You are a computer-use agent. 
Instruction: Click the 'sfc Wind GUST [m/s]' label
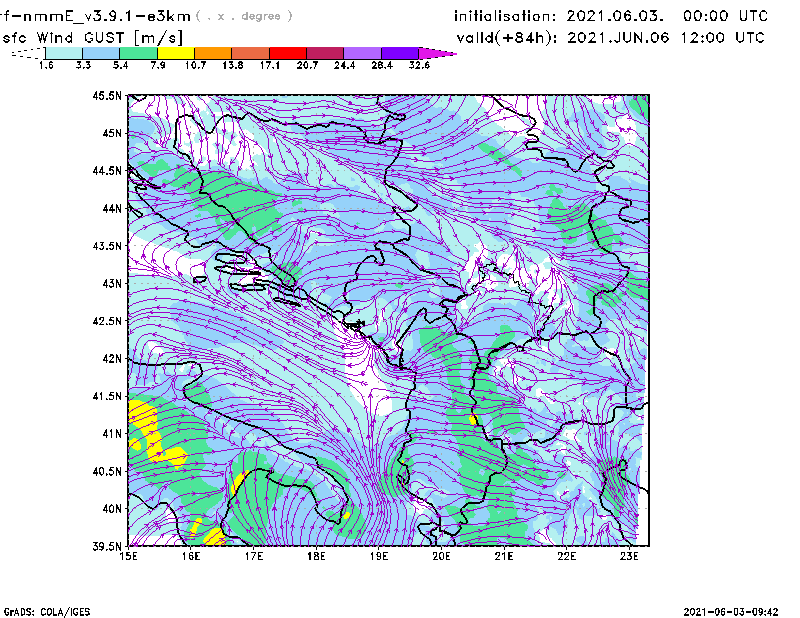point(92,38)
